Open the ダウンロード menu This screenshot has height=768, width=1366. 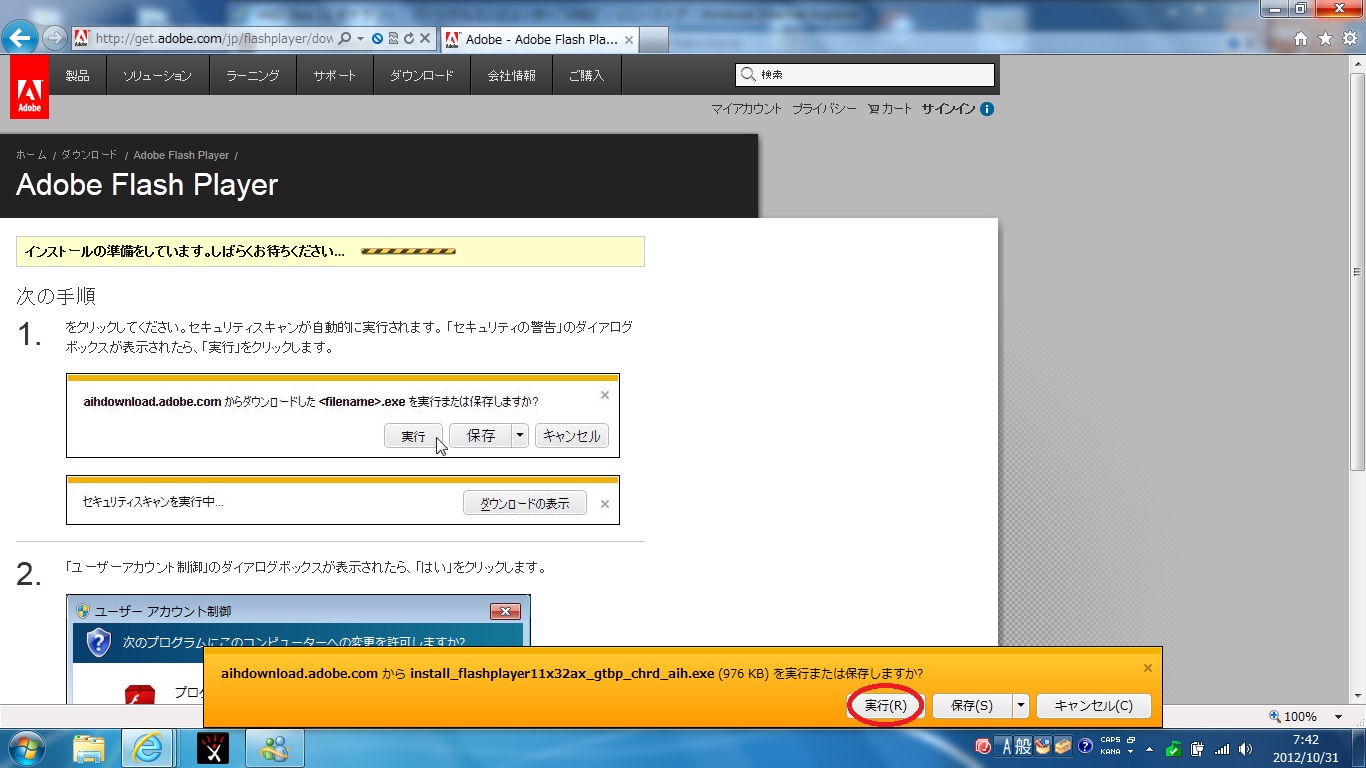click(x=421, y=75)
